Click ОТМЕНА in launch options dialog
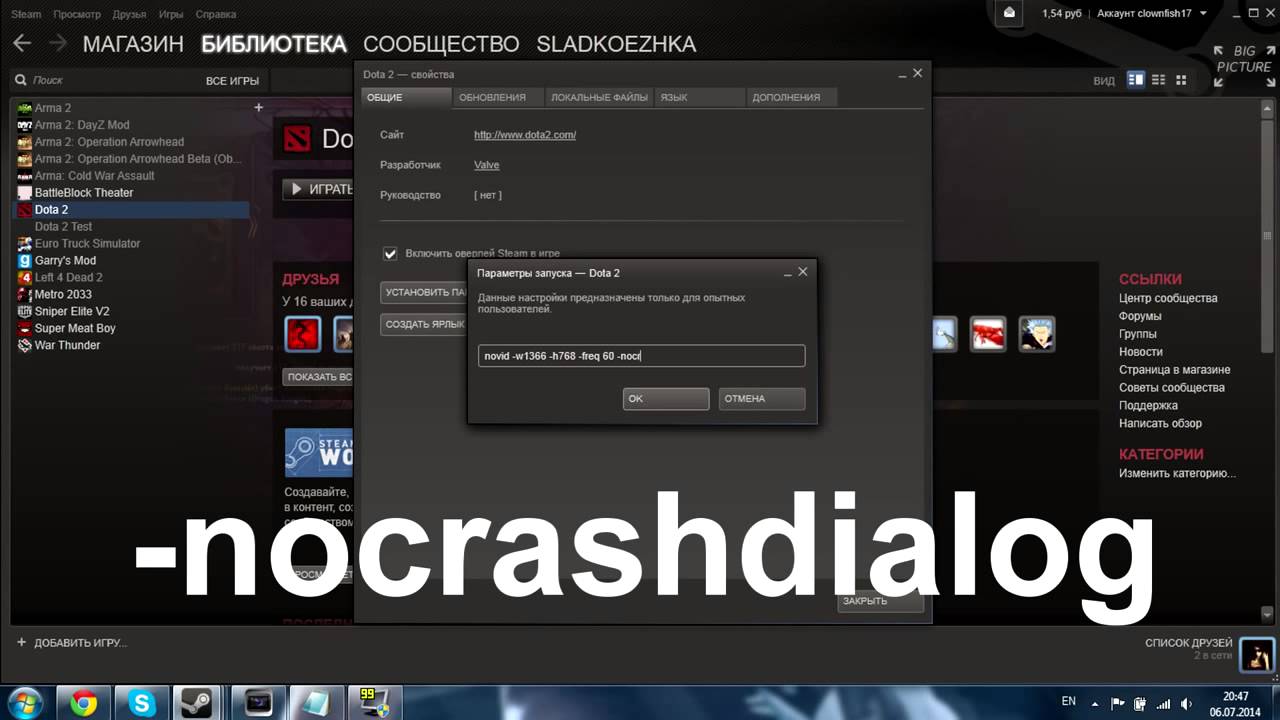The height and width of the screenshot is (720, 1280). [x=762, y=398]
